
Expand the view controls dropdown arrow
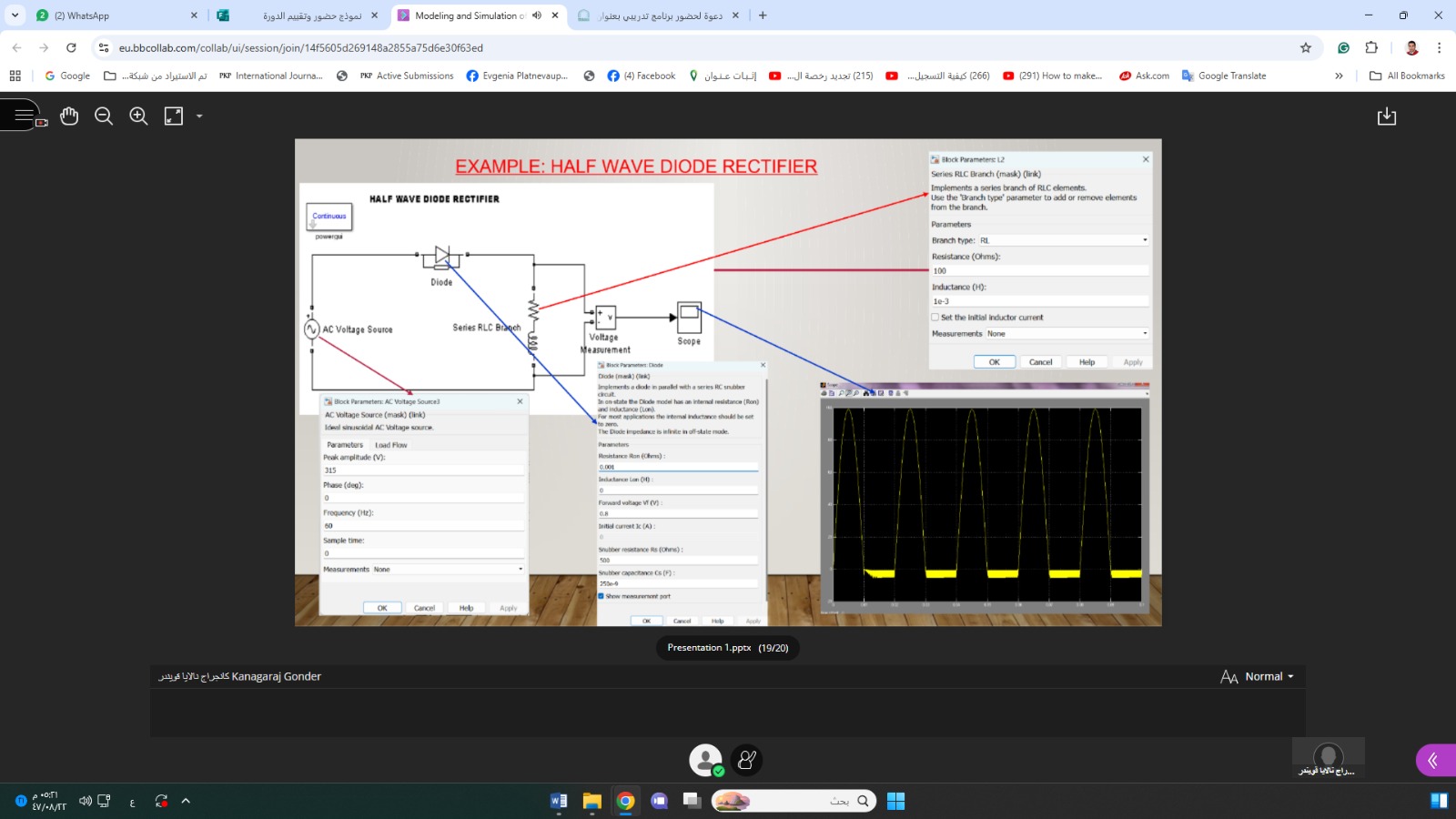pyautogui.click(x=199, y=116)
